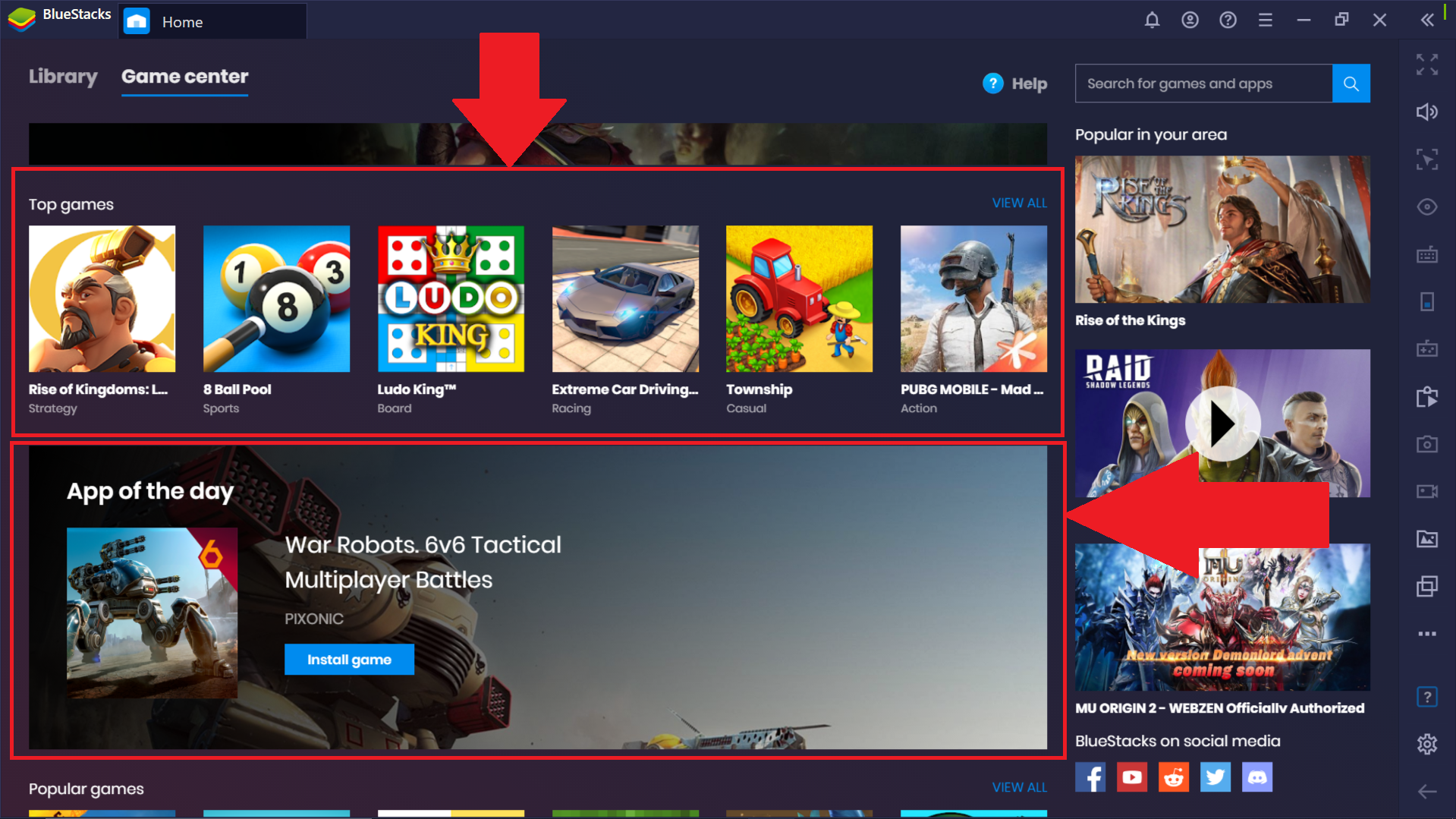1456x819 pixels.
Task: Open the sidebar help question box
Action: point(1427,697)
